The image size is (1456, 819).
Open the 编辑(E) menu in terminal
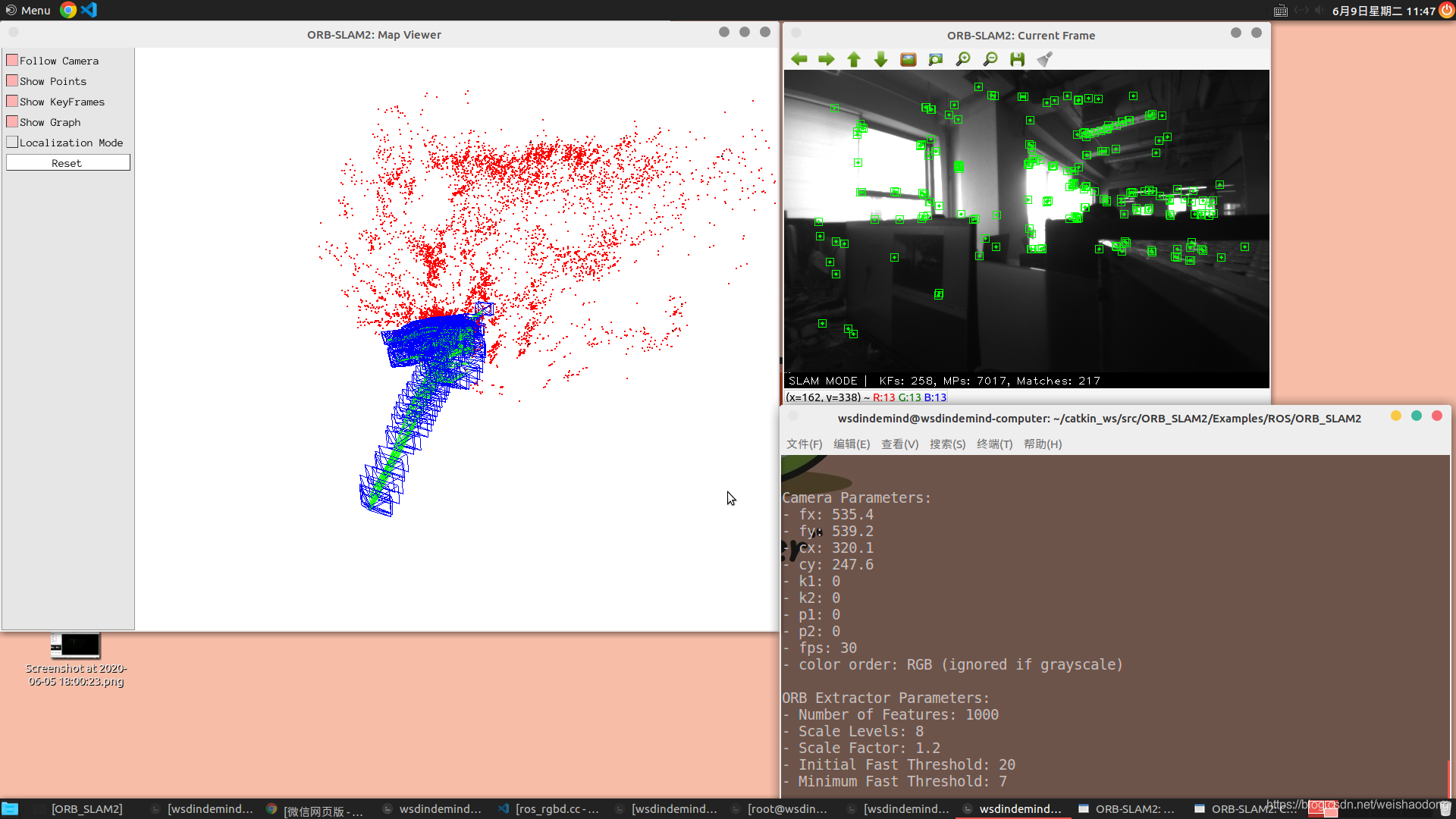(852, 444)
